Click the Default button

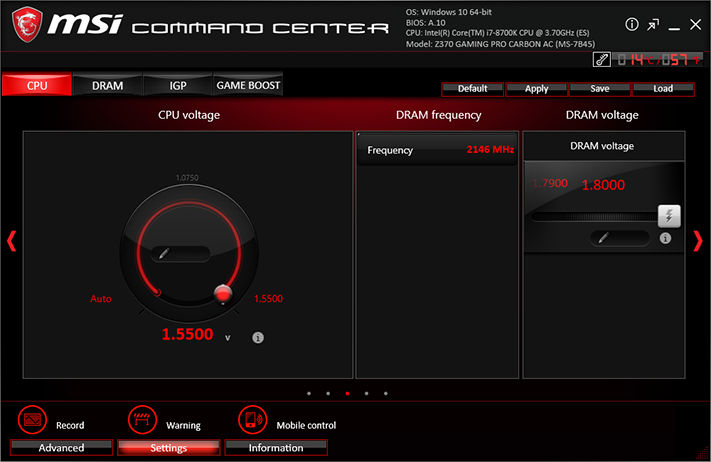472,89
